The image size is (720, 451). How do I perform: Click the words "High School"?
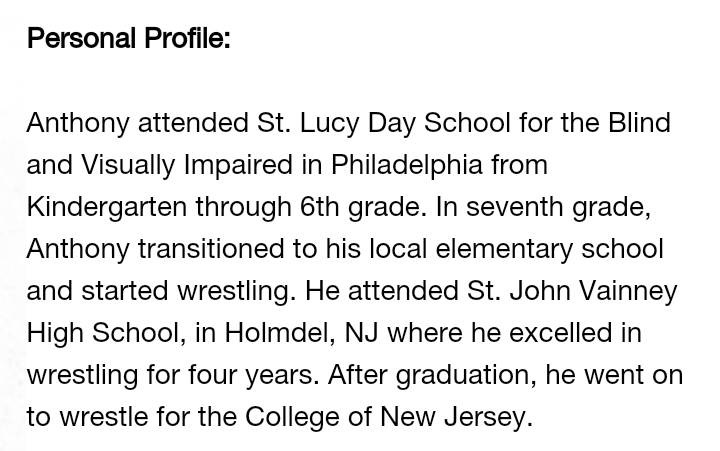[x=98, y=333]
